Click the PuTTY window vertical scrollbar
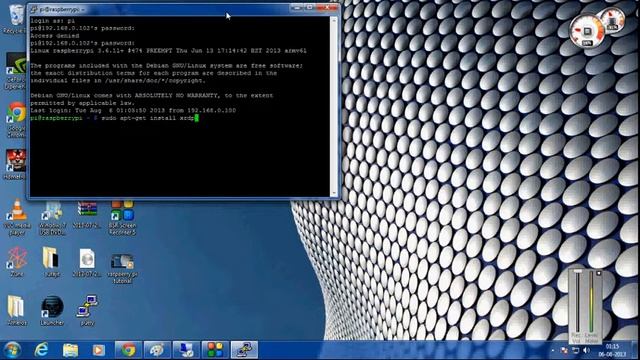The width and height of the screenshot is (640, 360). (x=334, y=106)
